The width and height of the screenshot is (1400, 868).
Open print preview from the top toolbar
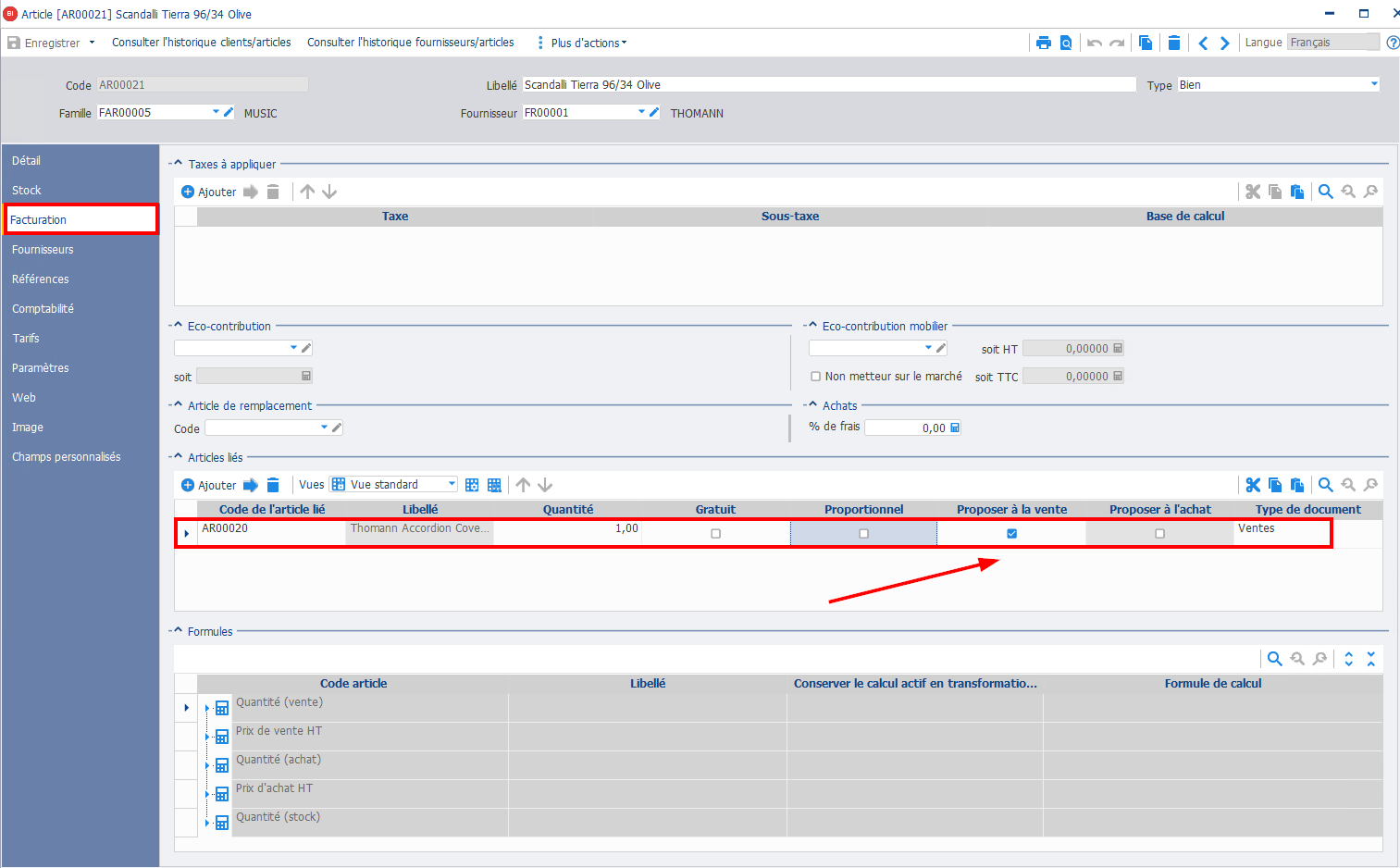click(x=1066, y=43)
